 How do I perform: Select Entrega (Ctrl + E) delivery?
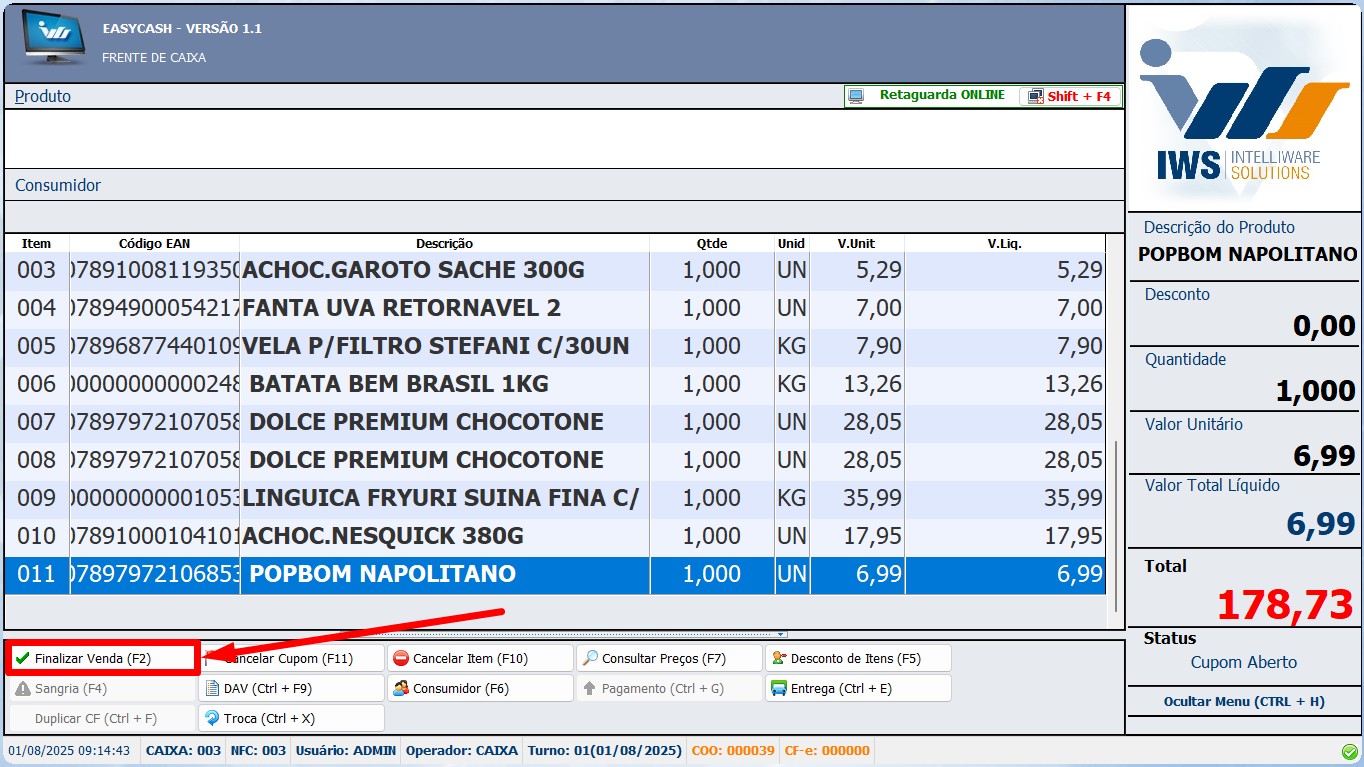858,688
